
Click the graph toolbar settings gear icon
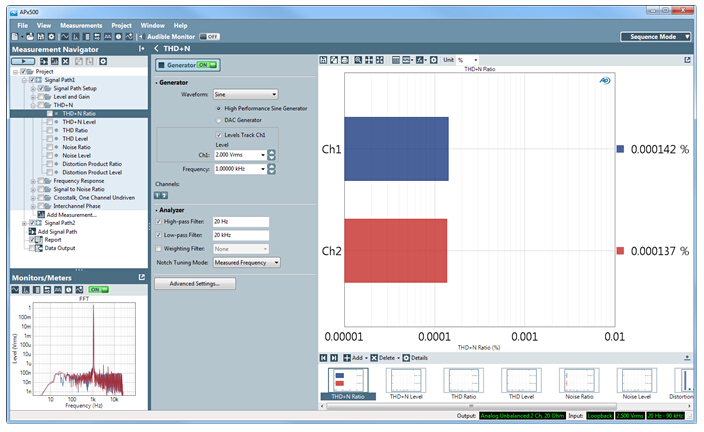434,60
